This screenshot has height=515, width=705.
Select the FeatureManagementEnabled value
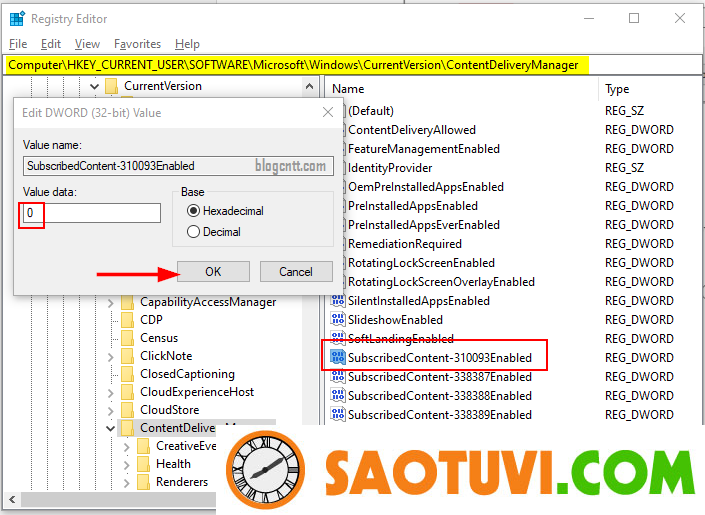click(x=424, y=149)
